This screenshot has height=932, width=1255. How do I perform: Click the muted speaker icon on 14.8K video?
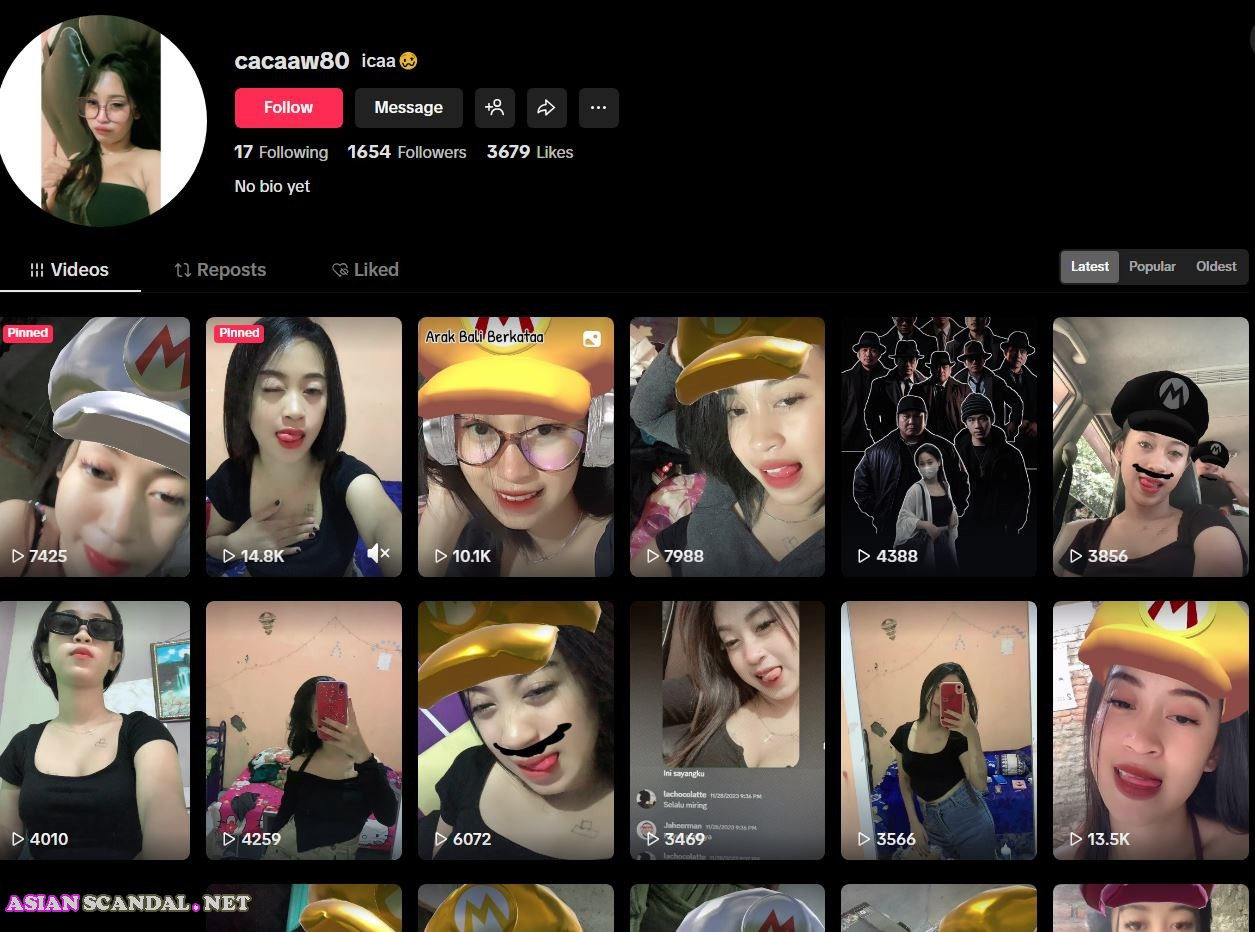(378, 553)
